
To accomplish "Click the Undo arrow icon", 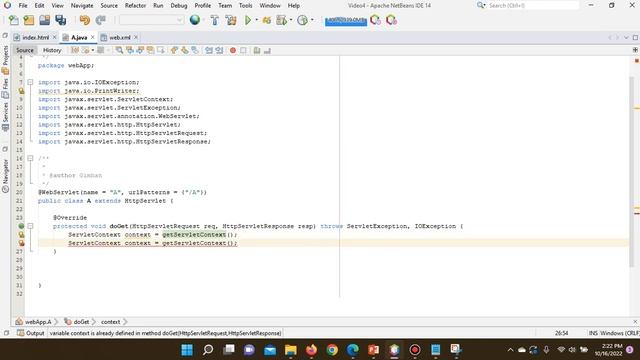I will pyautogui.click(x=84, y=20).
